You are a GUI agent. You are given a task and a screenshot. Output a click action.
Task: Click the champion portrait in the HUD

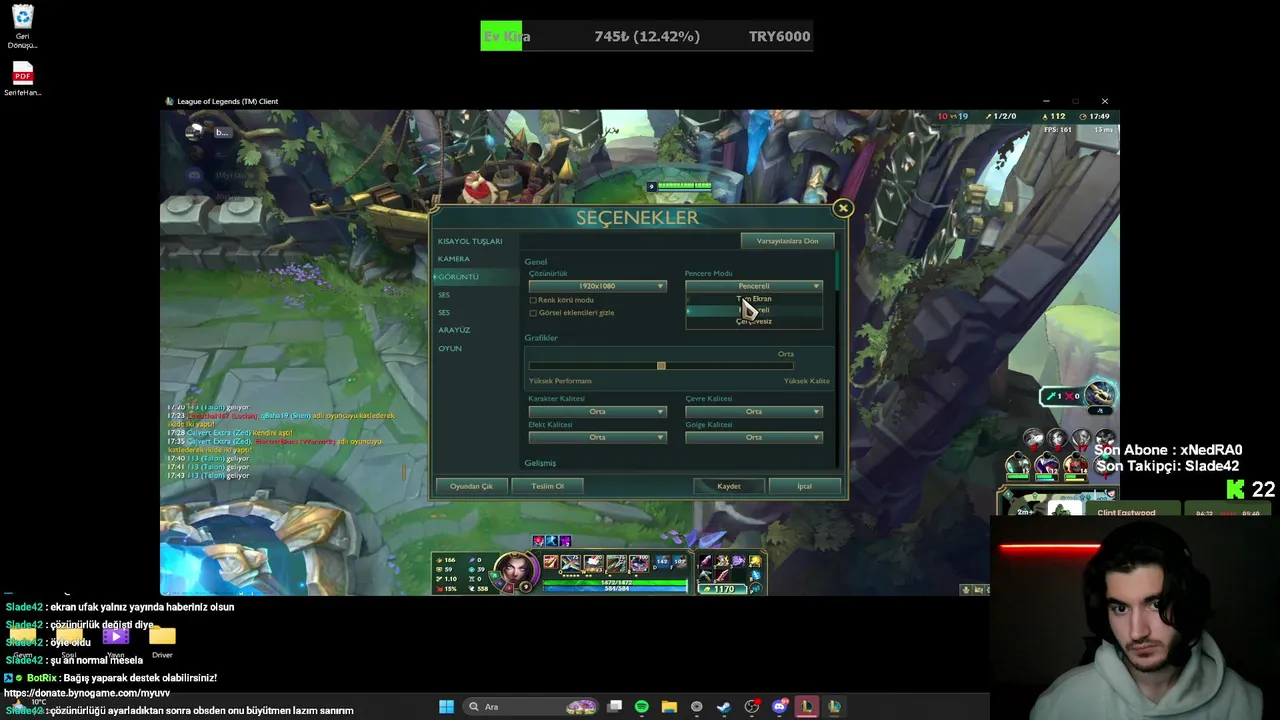coord(514,571)
